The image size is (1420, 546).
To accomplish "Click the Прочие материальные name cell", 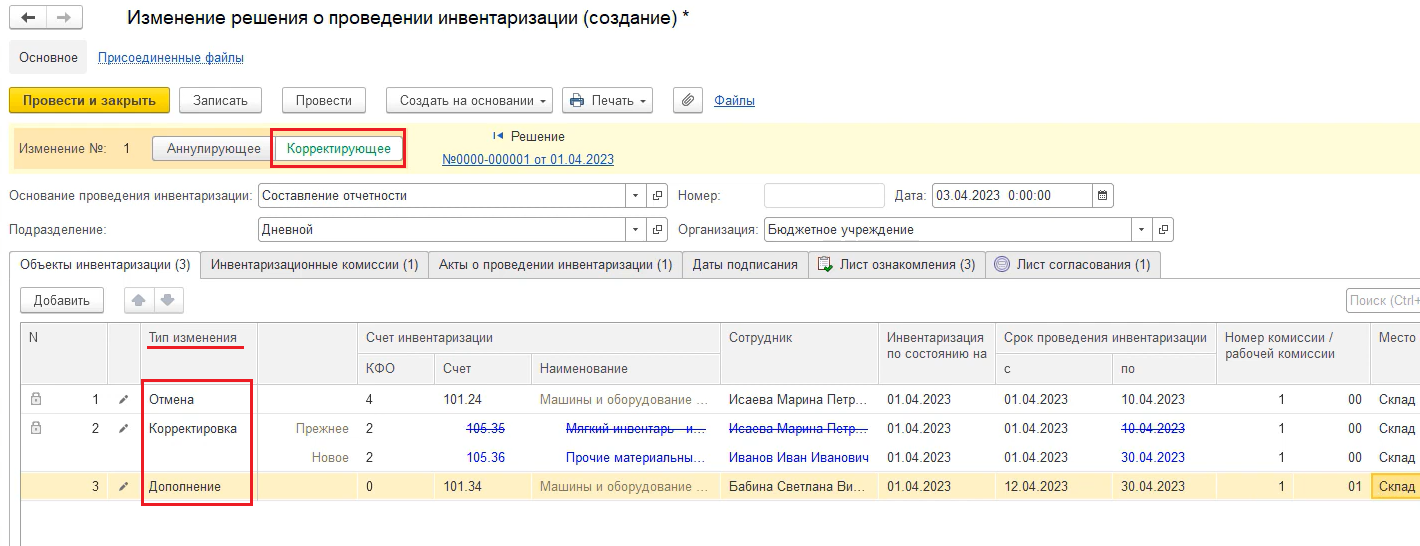I will click(625, 458).
